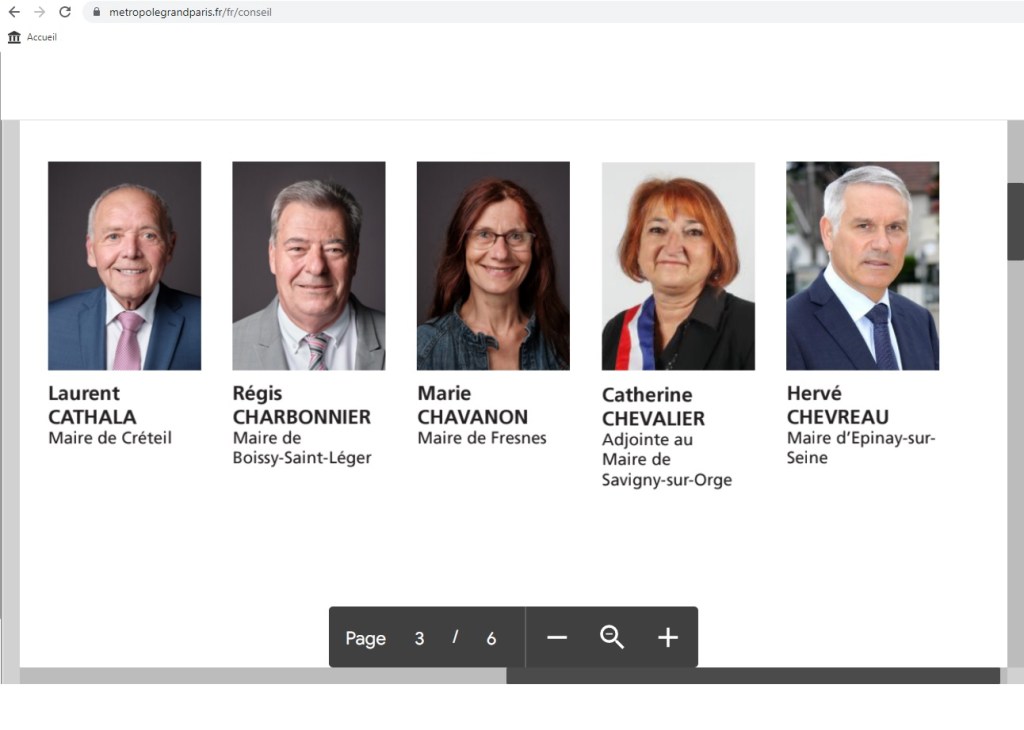Click the Accueil bookmark building icon
The image size is (1024, 730).
pyautogui.click(x=14, y=37)
